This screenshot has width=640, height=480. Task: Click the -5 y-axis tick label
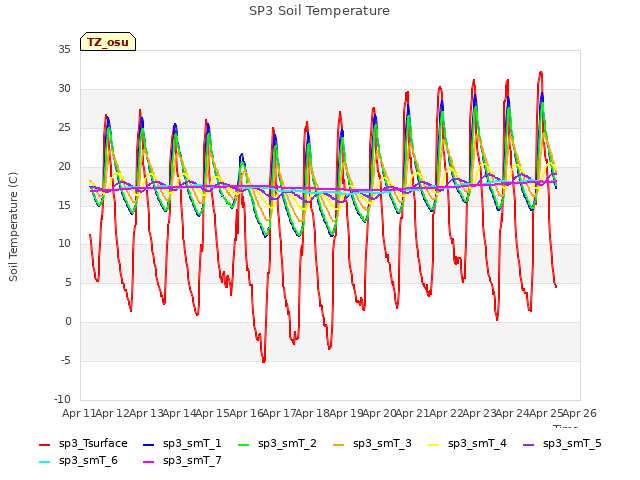(66, 360)
